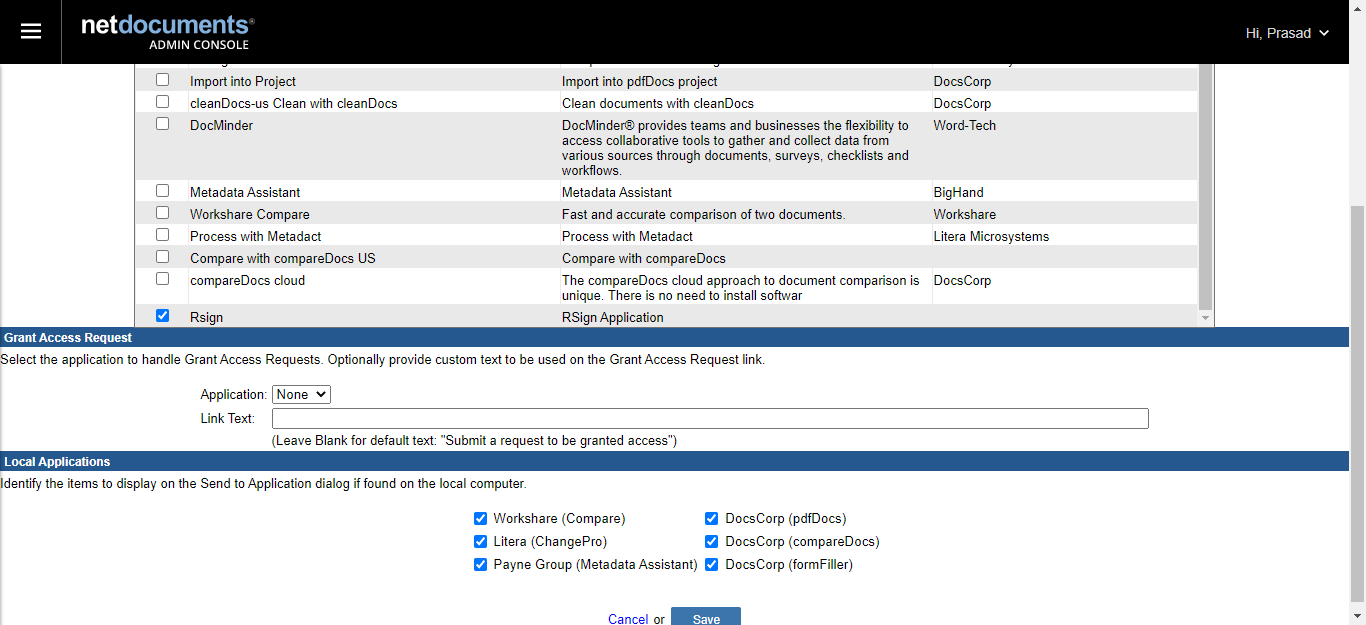Enable Workshare Compare in the list
Screen dimensions: 1366x625
pos(162,212)
